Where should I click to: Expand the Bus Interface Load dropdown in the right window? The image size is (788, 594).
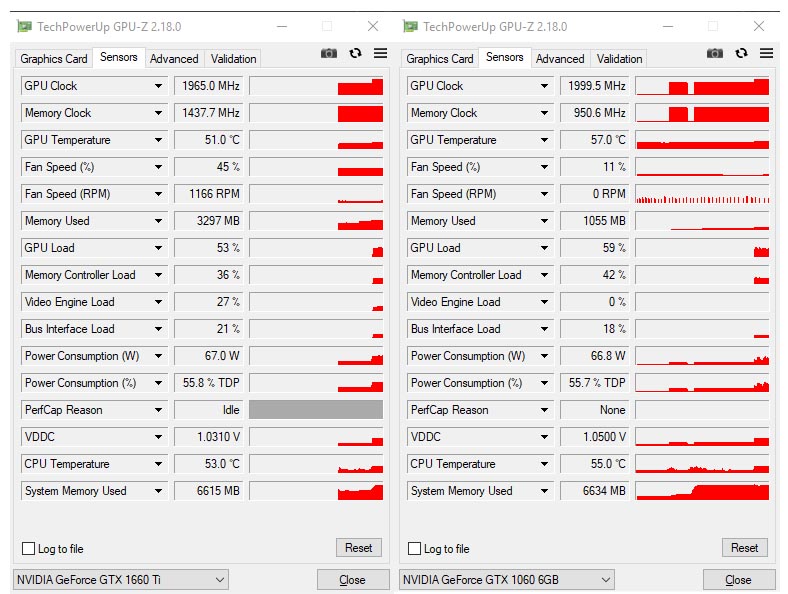[544, 329]
